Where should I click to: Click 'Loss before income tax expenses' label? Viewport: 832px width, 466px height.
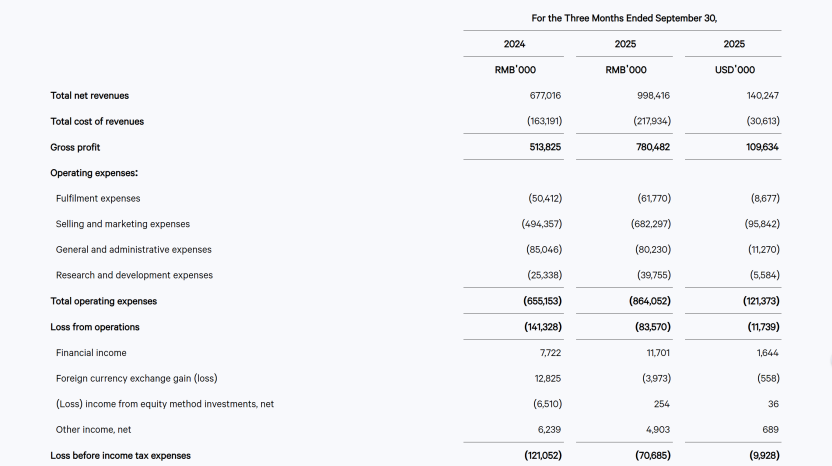120,456
